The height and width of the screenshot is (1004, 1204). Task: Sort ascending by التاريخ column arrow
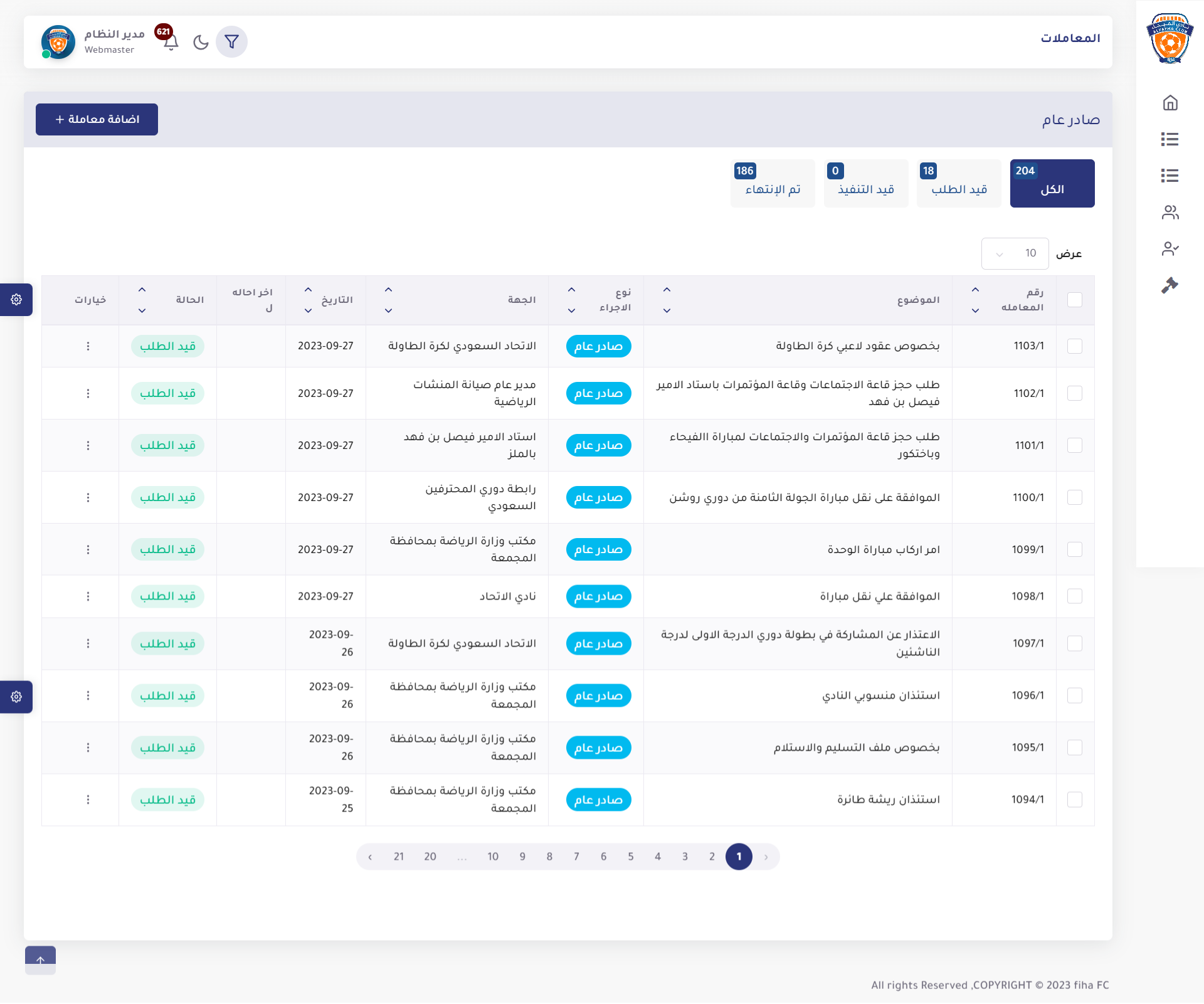point(308,290)
